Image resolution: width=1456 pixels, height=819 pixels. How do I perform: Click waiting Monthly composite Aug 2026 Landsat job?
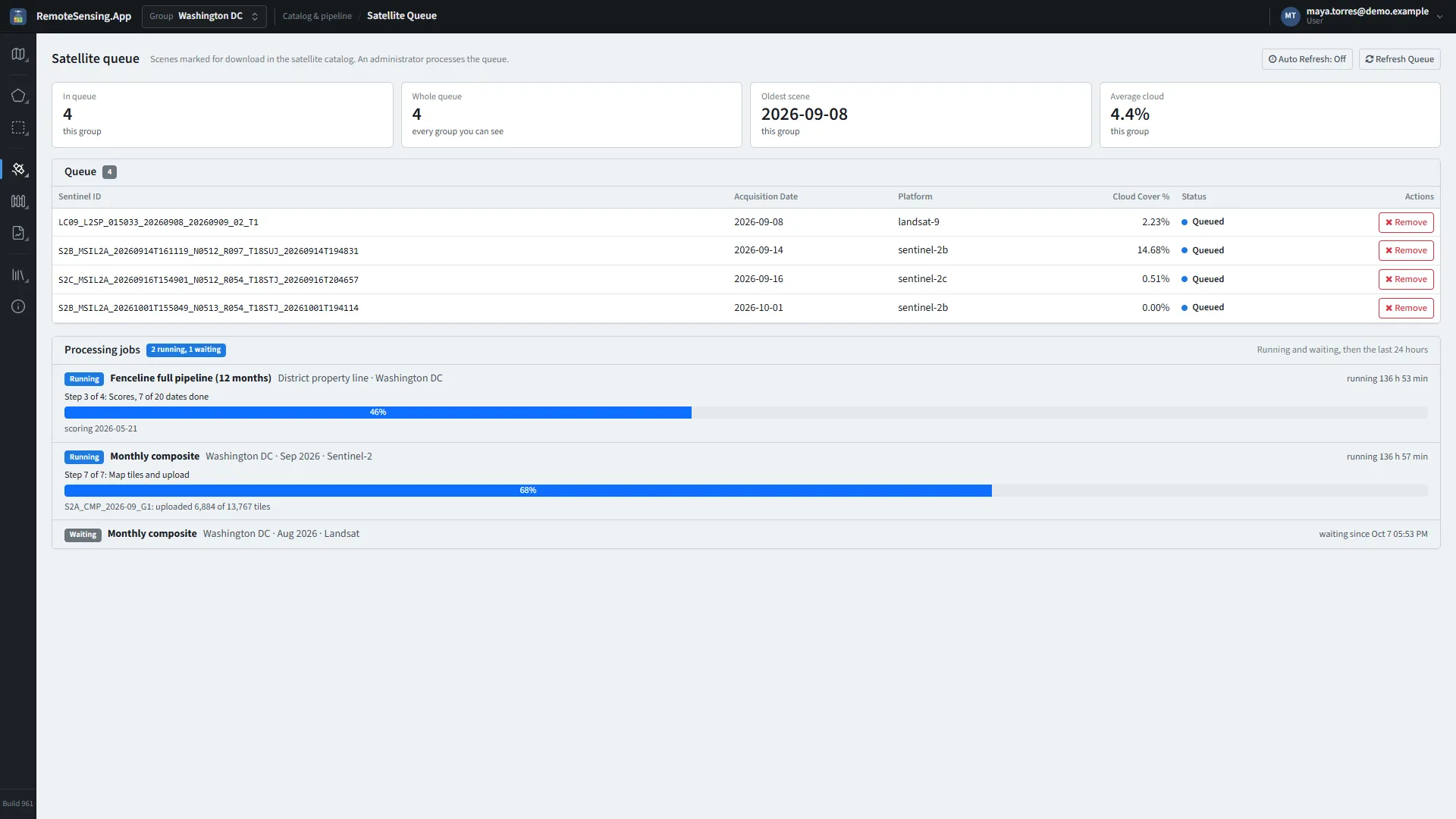(x=746, y=534)
